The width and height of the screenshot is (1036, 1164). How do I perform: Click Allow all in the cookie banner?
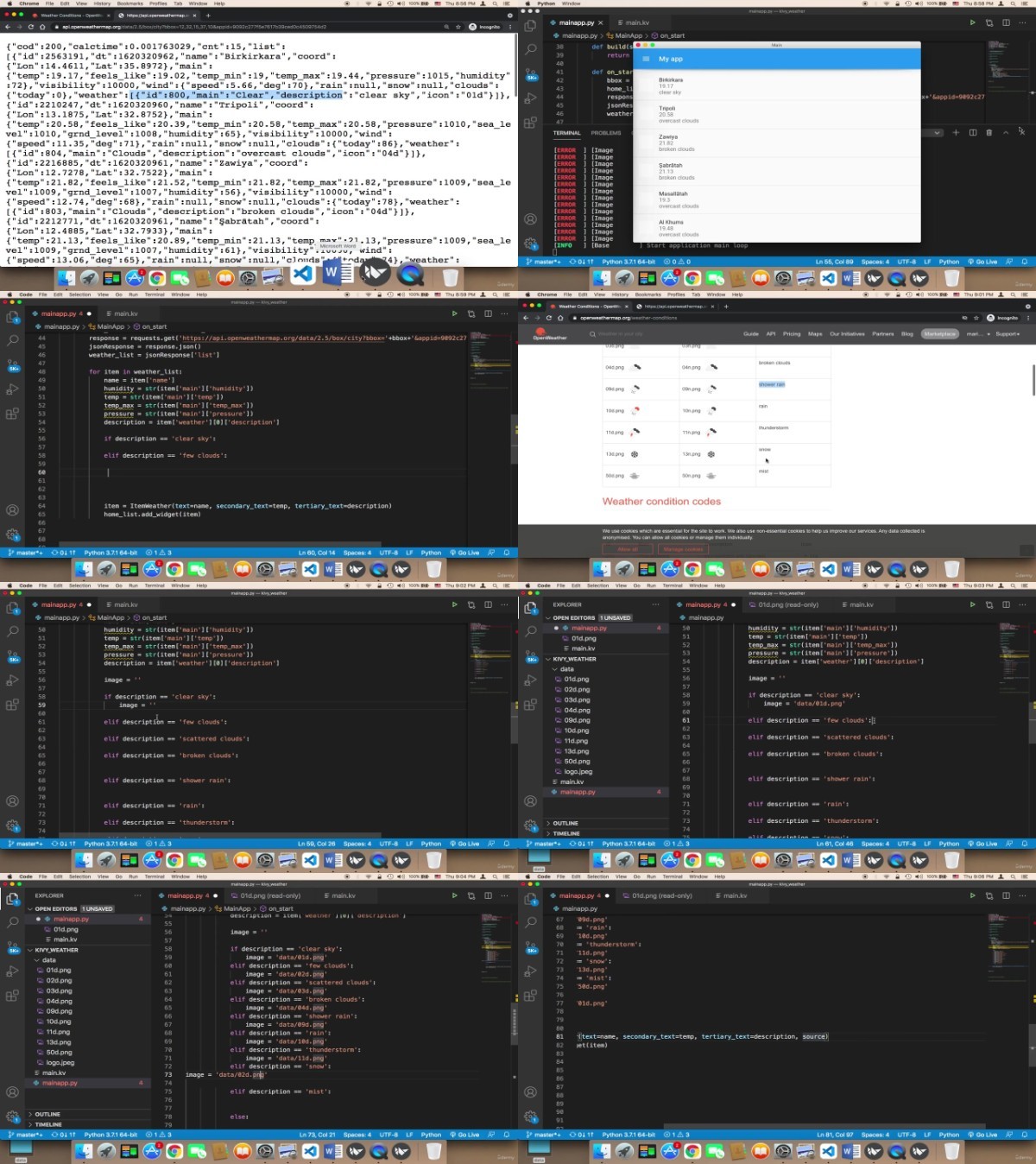pos(628,549)
